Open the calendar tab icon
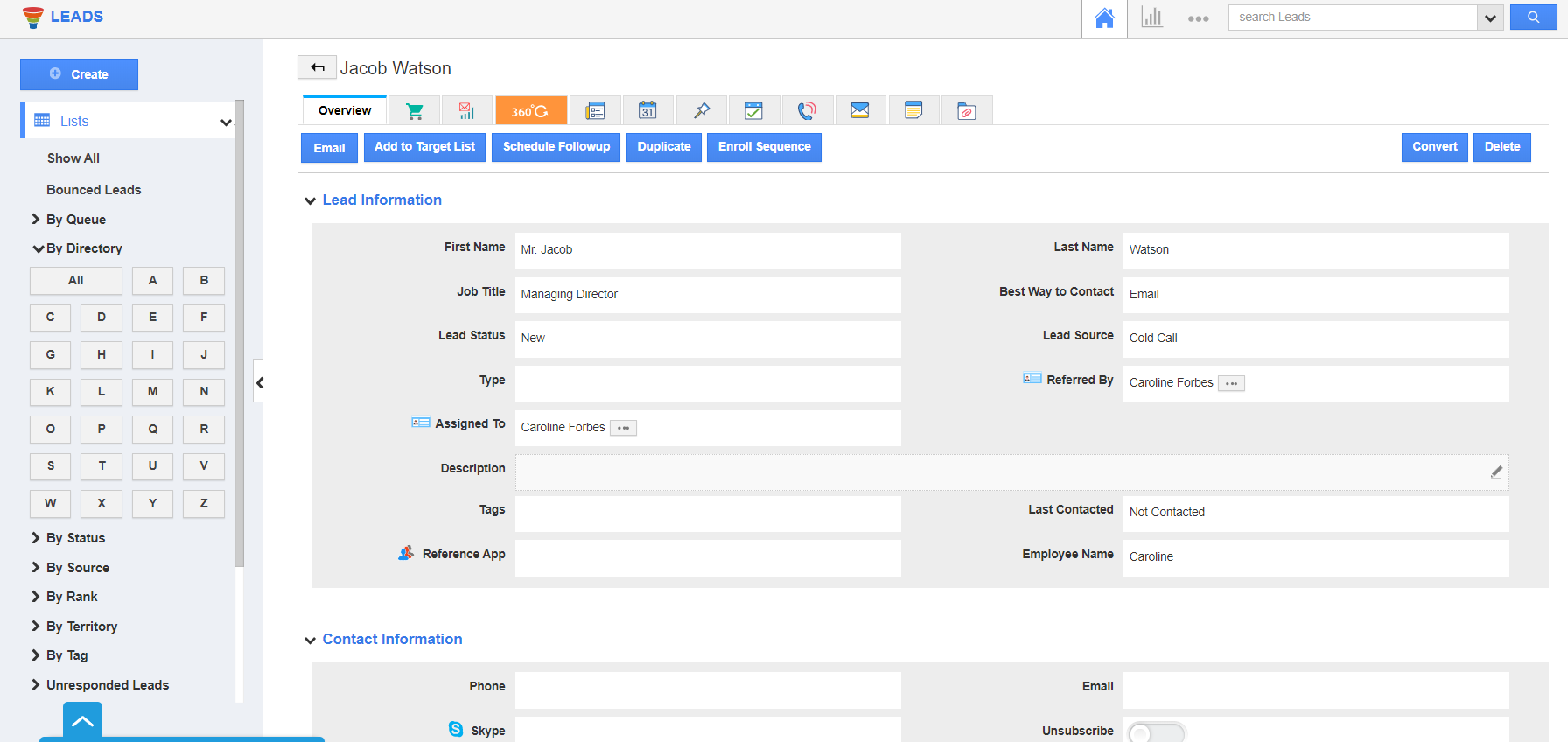 pyautogui.click(x=647, y=111)
